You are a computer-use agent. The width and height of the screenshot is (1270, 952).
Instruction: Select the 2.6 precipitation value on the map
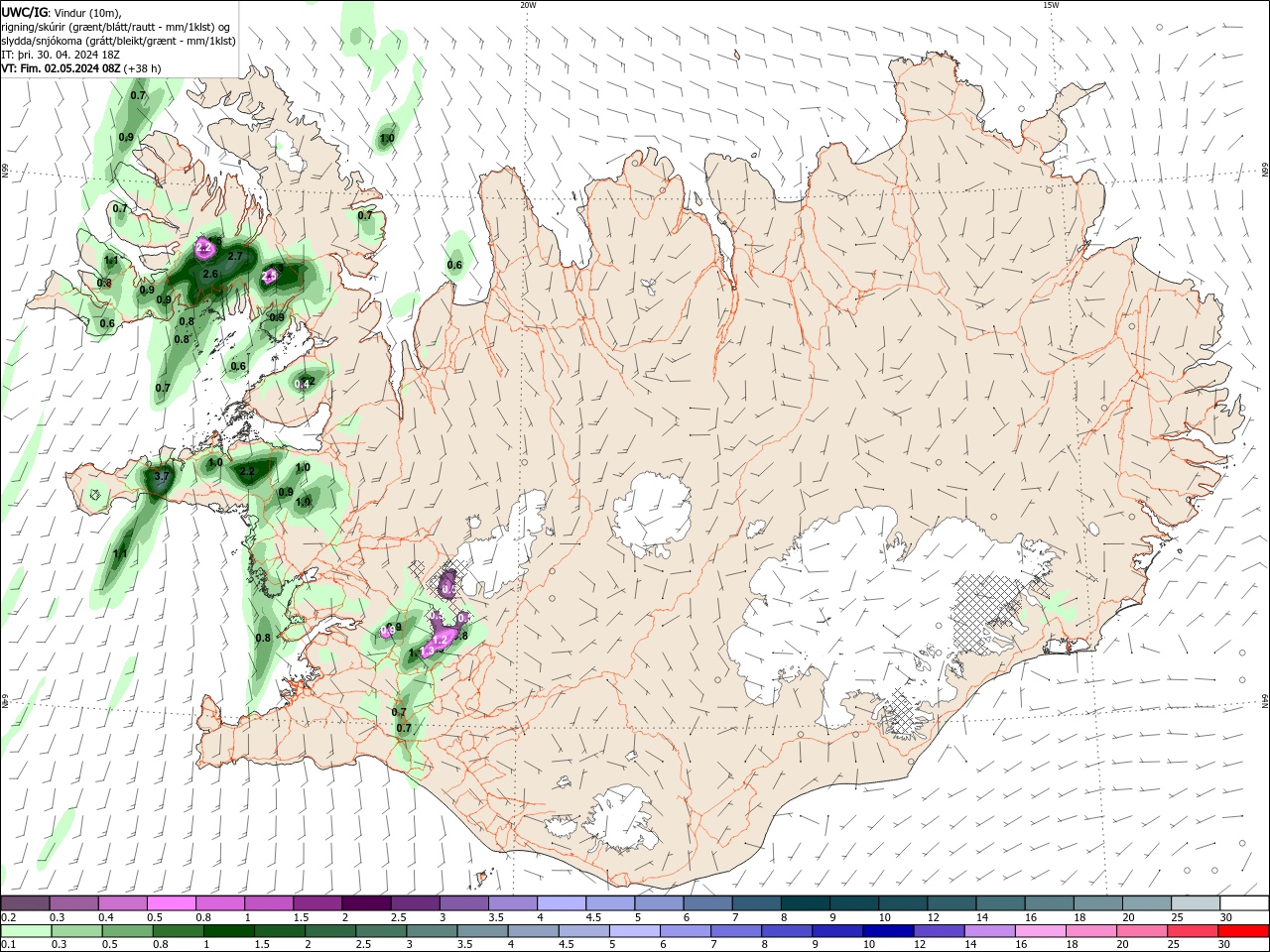(209, 274)
